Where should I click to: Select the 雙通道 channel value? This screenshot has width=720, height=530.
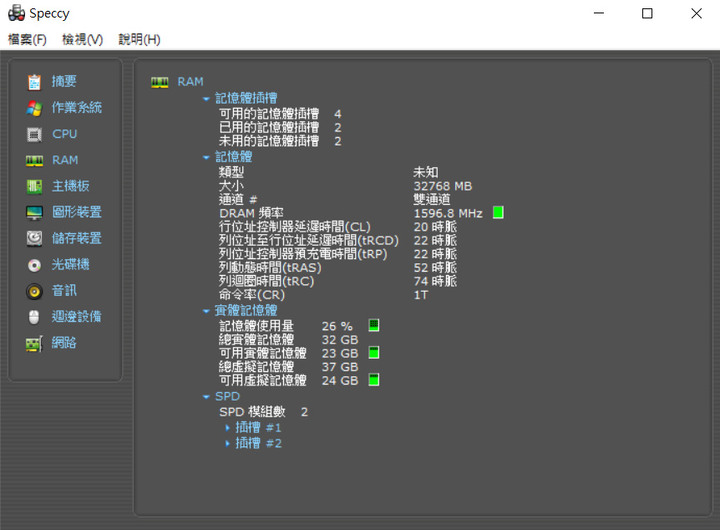coord(432,199)
